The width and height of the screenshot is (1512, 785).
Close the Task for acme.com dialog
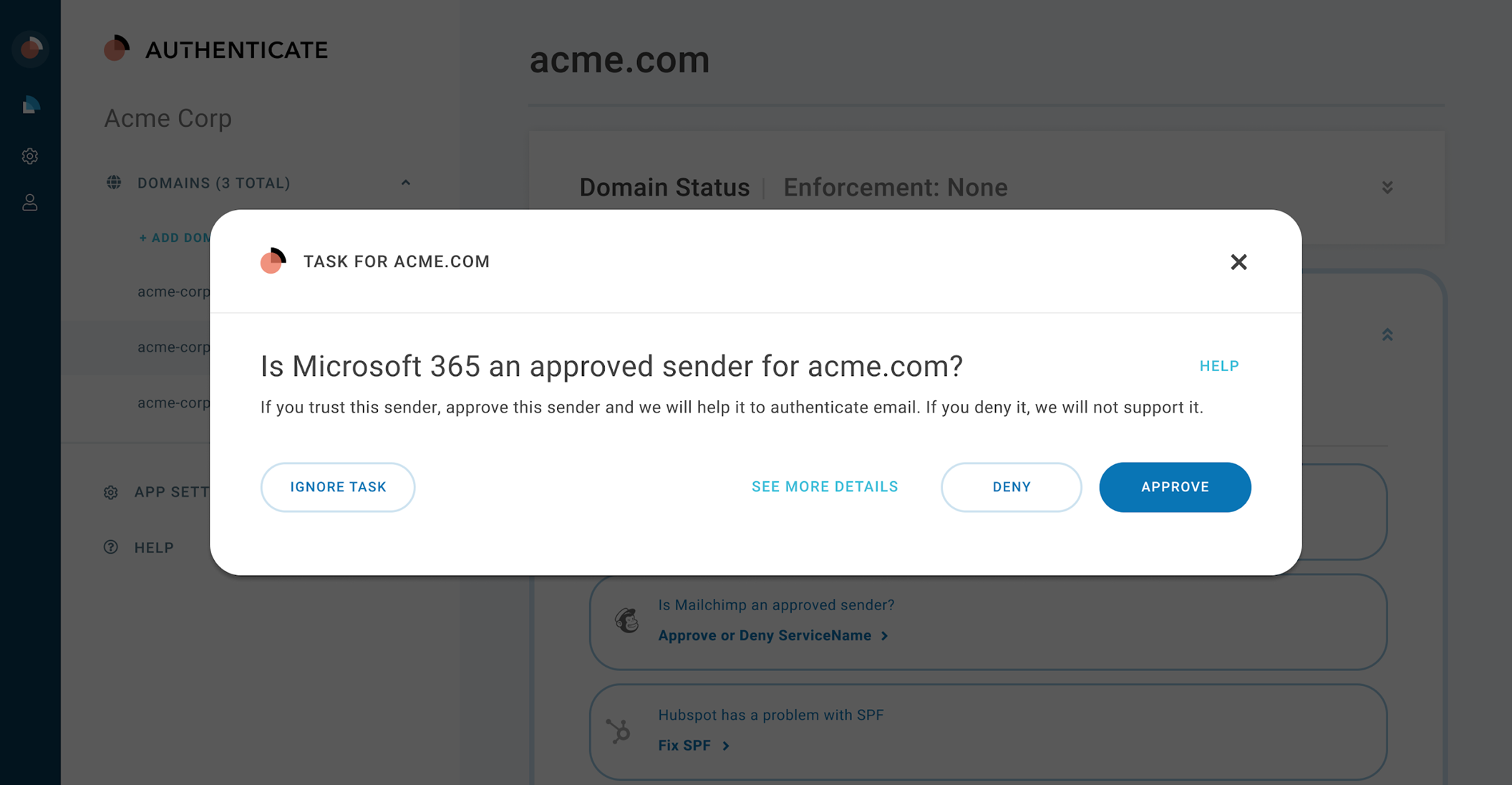tap(1239, 262)
